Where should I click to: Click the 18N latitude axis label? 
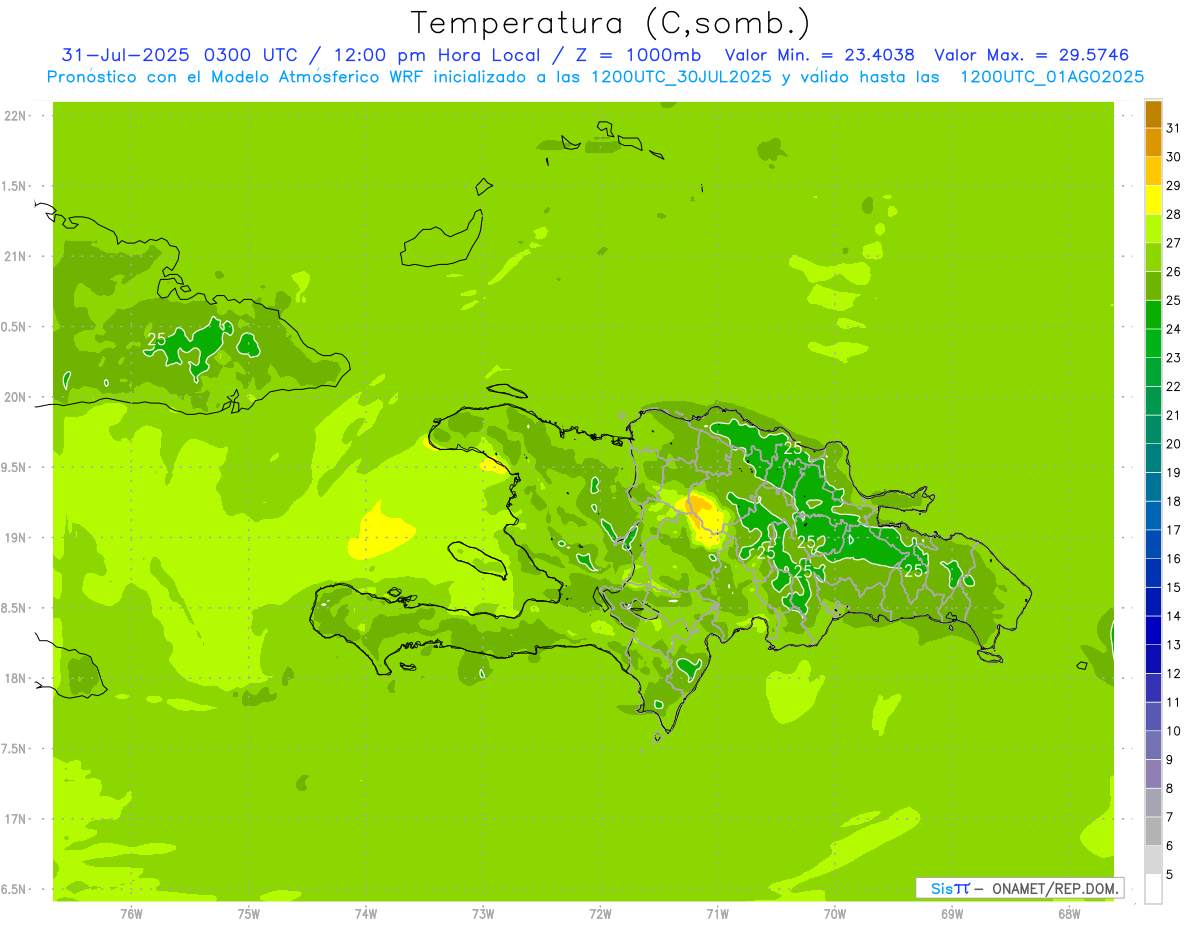(x=16, y=679)
